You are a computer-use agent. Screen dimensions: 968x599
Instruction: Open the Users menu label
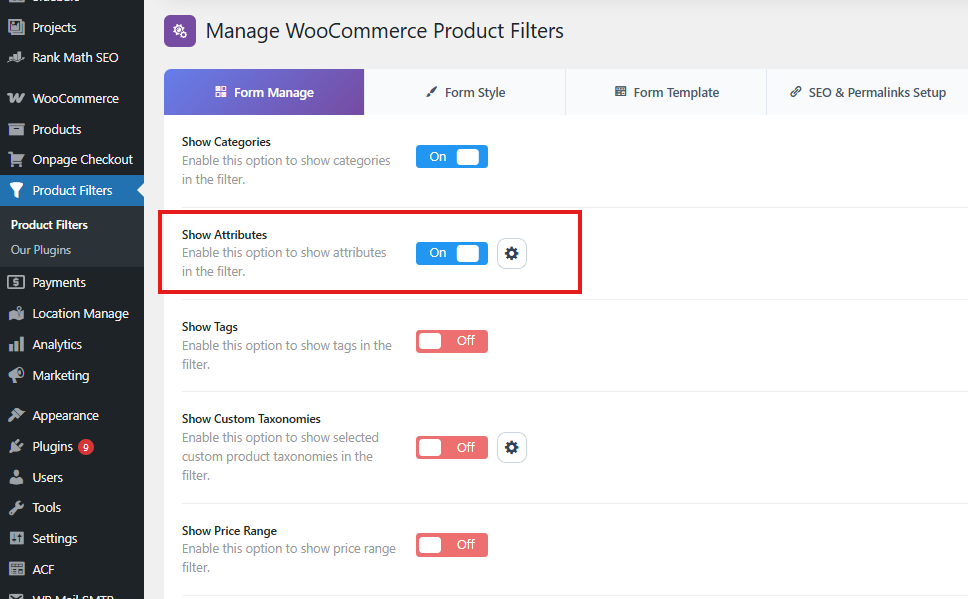[48, 477]
